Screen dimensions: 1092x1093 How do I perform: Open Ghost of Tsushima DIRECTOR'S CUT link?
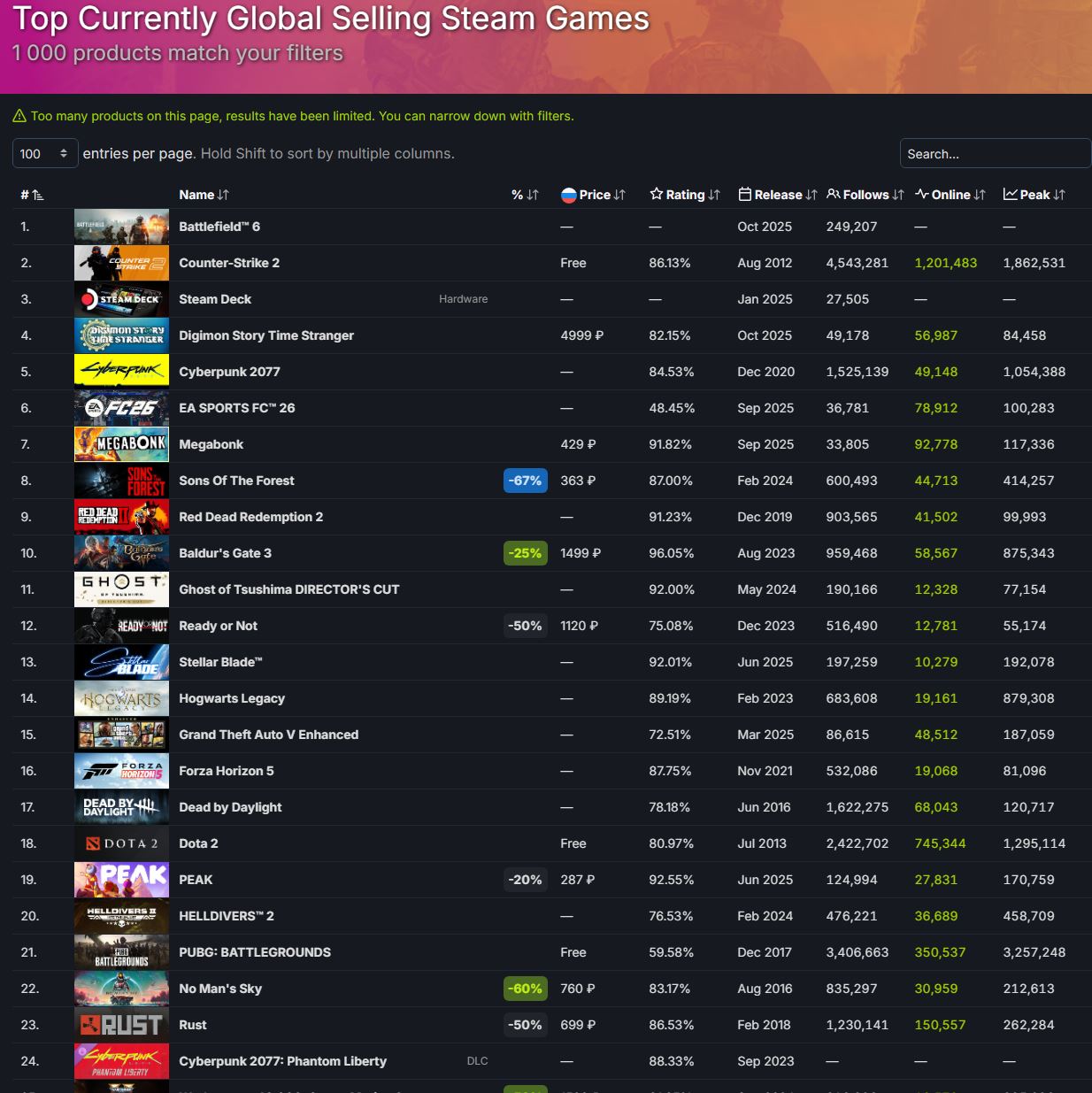point(288,589)
